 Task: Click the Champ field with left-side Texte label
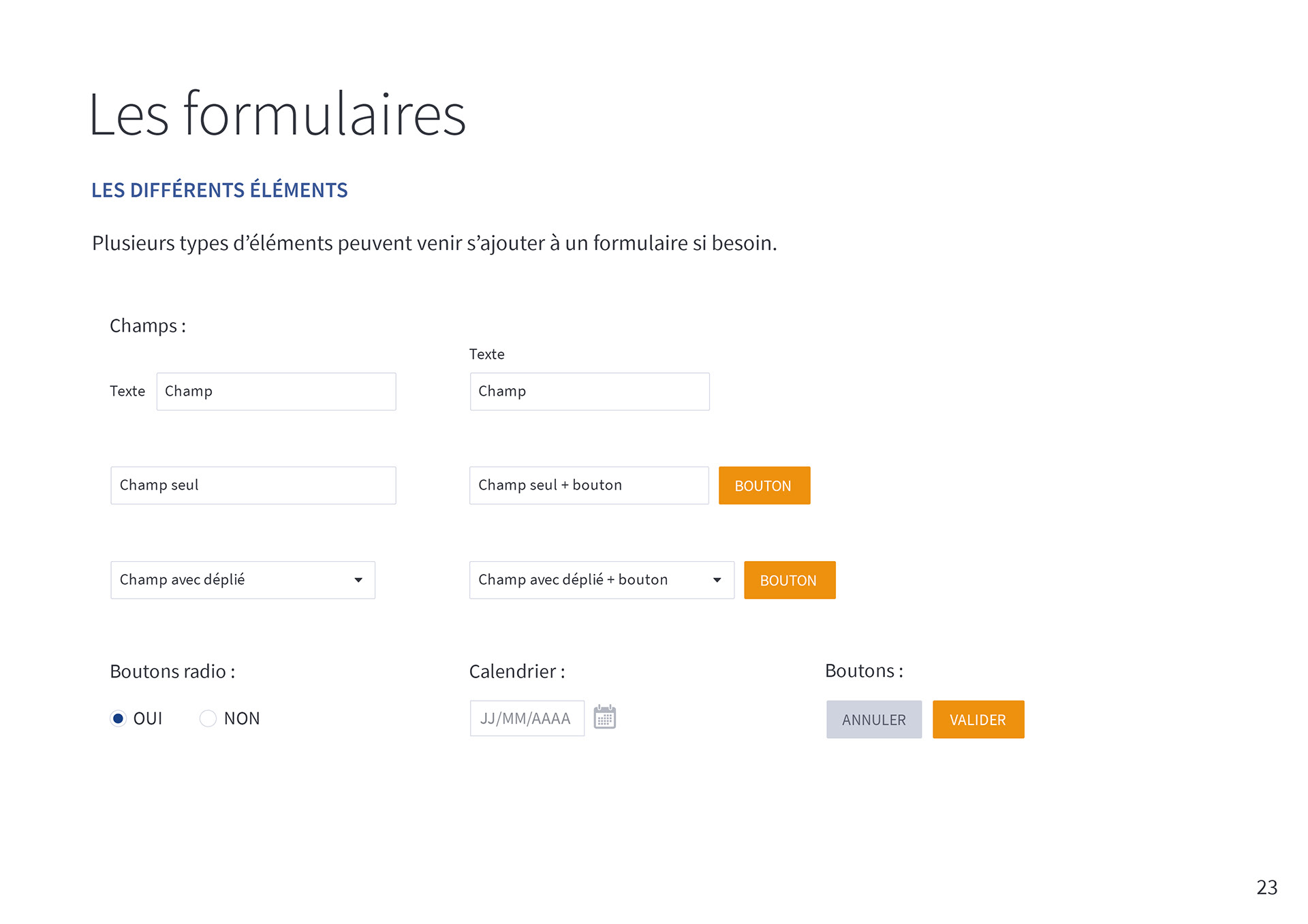[x=276, y=392]
